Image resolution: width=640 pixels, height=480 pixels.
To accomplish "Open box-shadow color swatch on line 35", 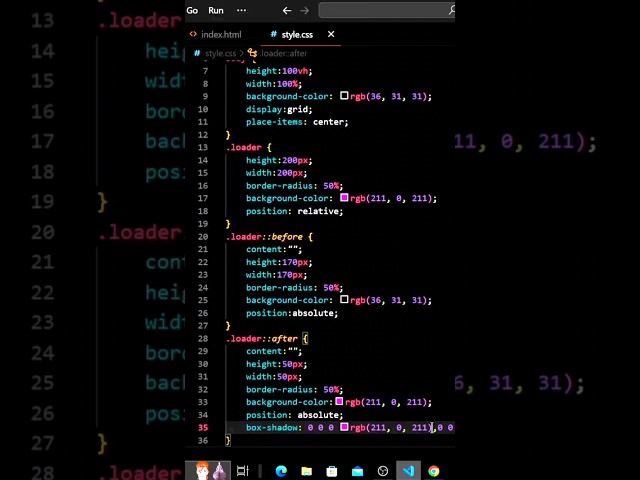I will (344, 427).
